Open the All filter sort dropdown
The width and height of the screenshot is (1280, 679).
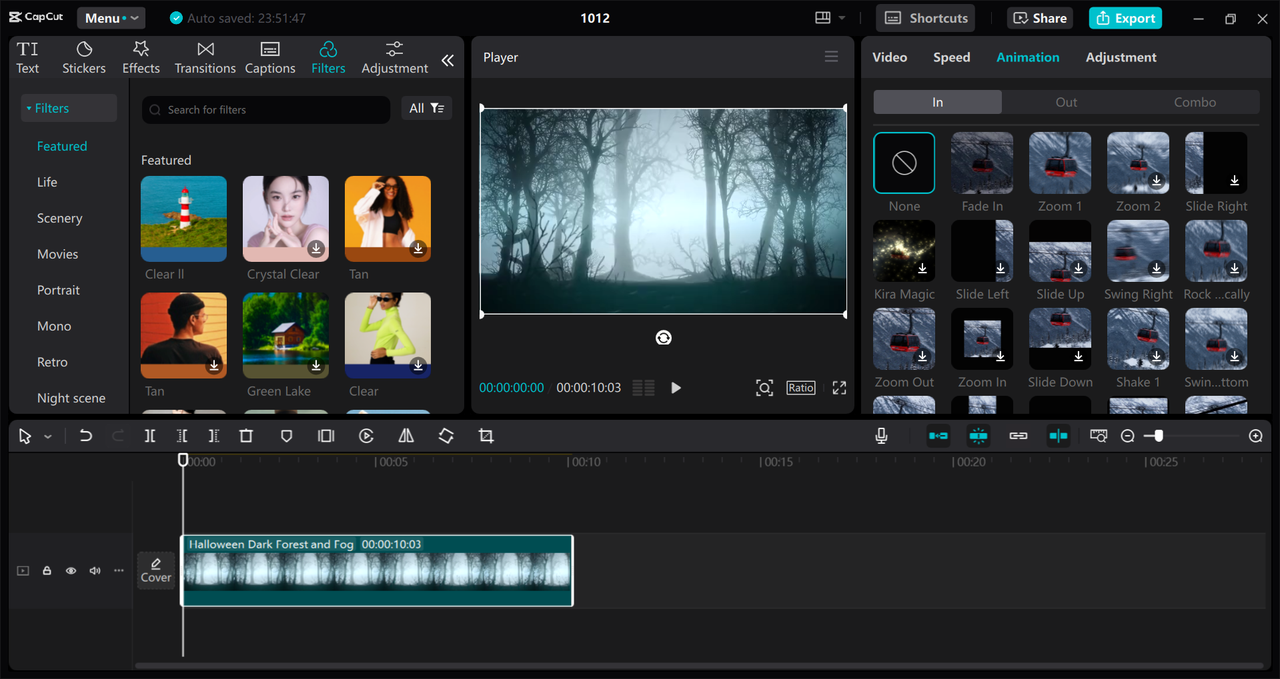coord(427,108)
